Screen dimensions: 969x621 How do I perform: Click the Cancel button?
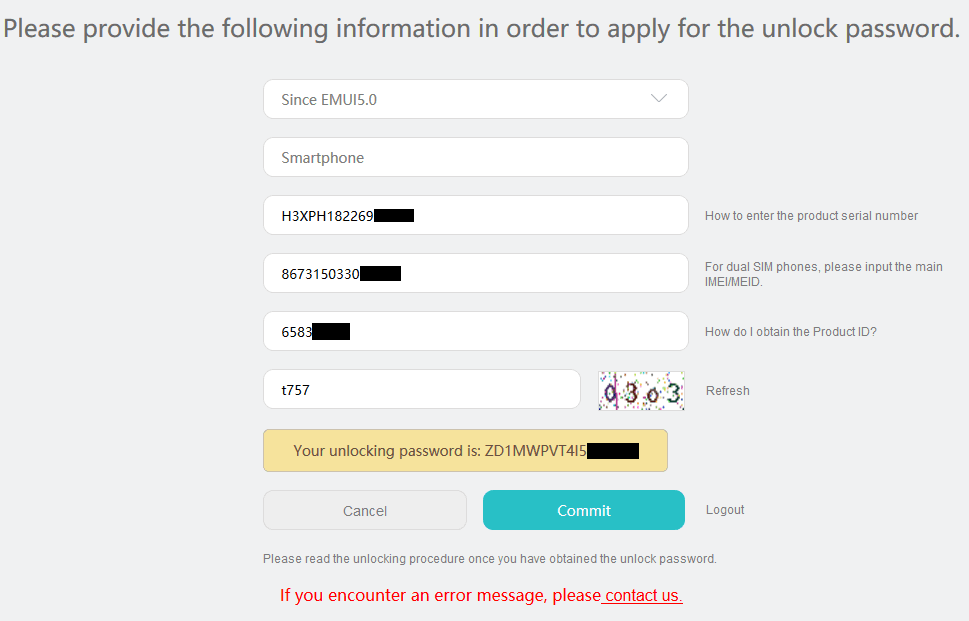[365, 510]
